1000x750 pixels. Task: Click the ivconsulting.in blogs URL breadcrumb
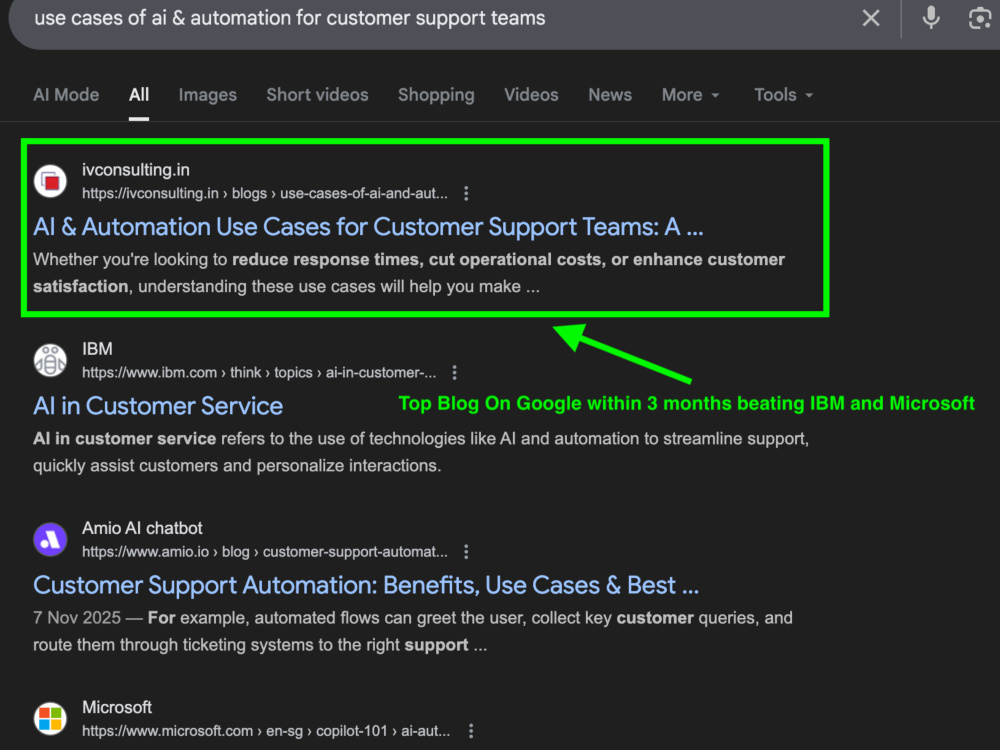pos(265,193)
